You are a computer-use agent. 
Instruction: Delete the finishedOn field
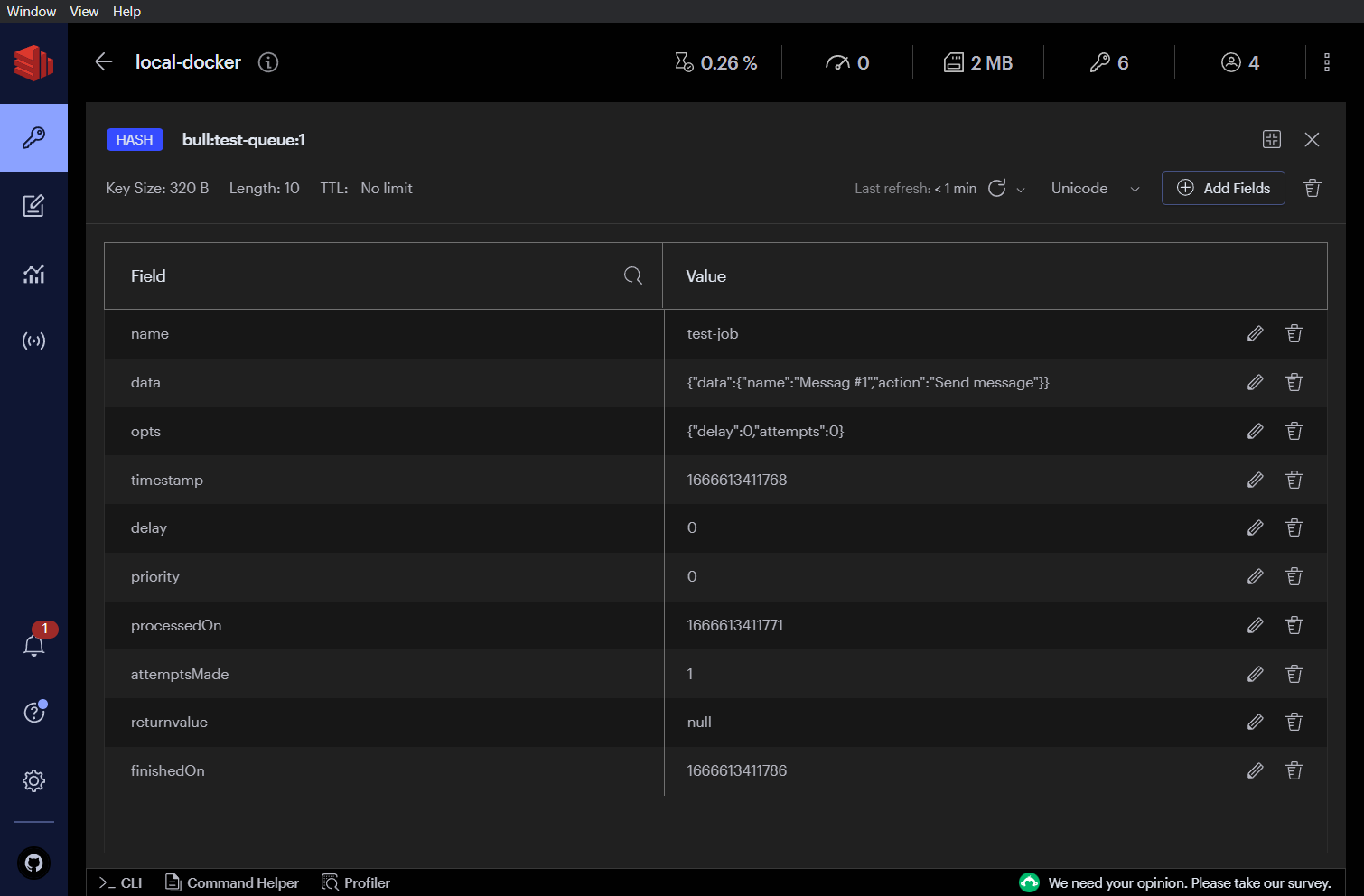(1294, 770)
